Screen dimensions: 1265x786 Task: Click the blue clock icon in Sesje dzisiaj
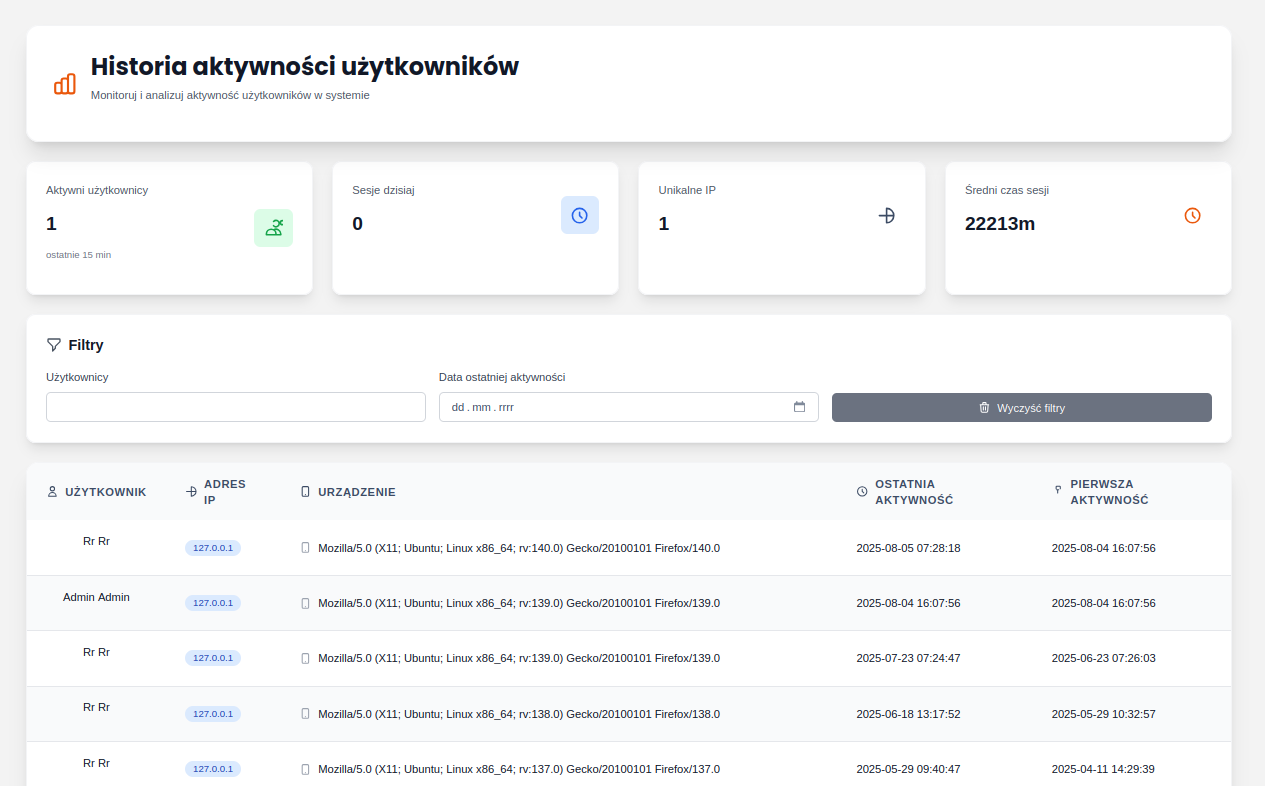[579, 215]
